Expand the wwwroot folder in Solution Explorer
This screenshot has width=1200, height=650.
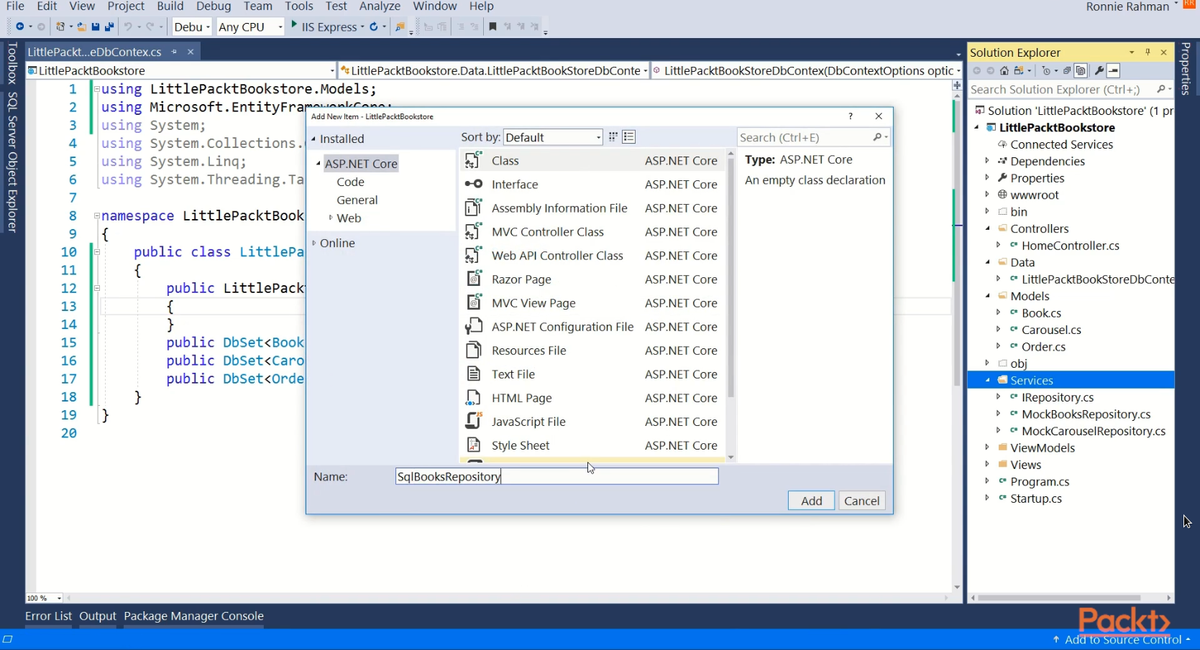(x=987, y=195)
